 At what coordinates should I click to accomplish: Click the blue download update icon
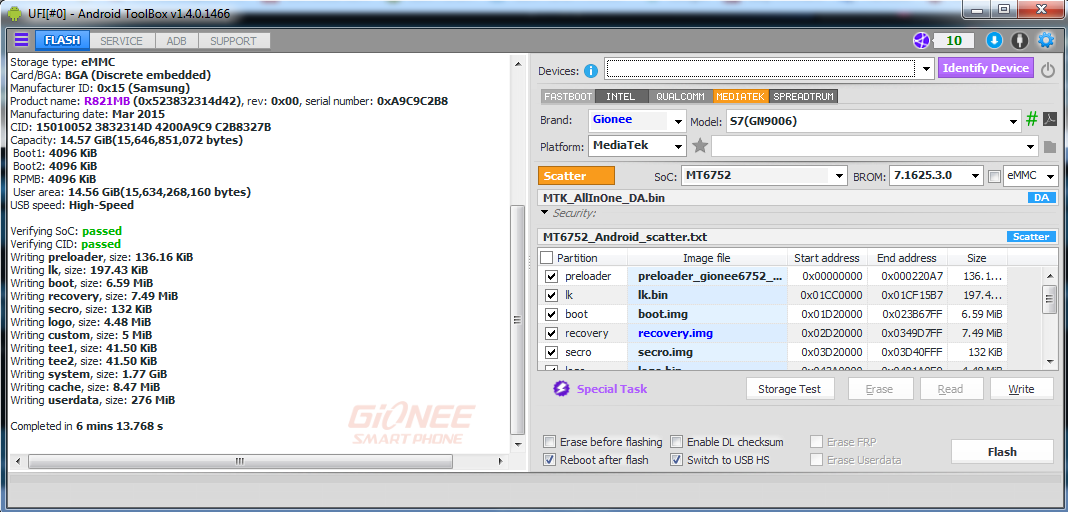(994, 41)
